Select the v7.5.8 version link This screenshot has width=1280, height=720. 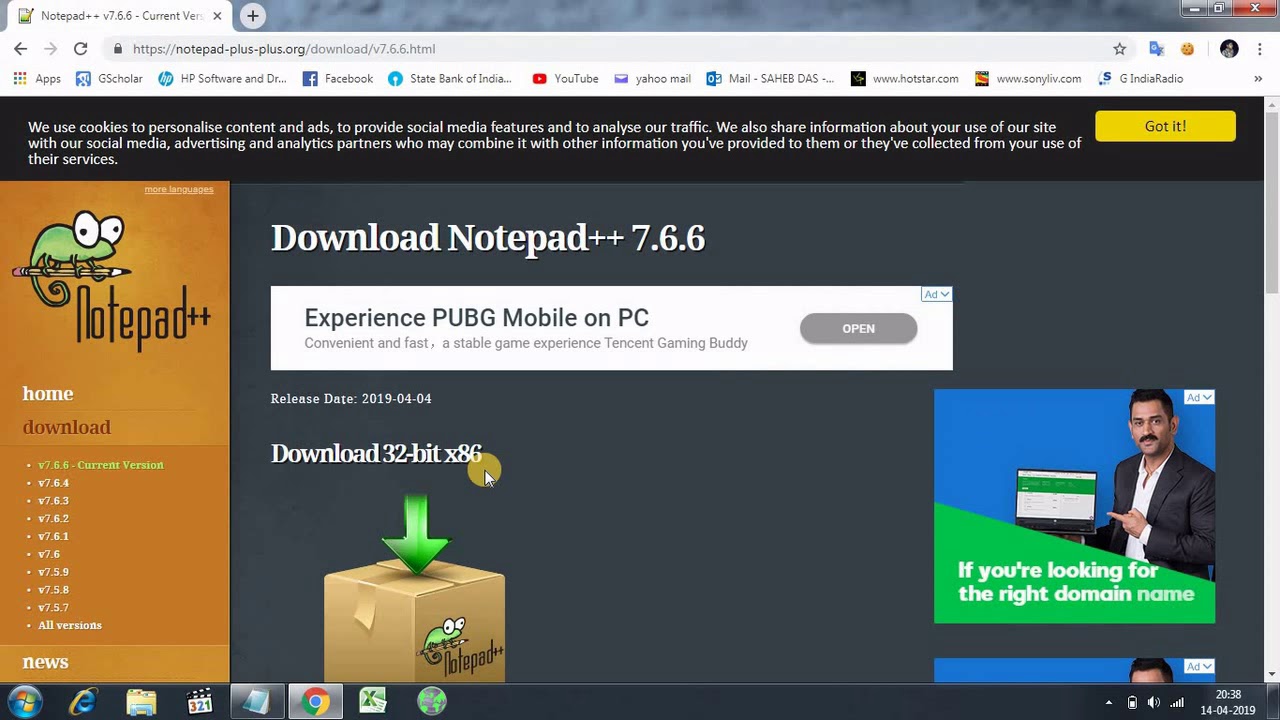tap(53, 590)
